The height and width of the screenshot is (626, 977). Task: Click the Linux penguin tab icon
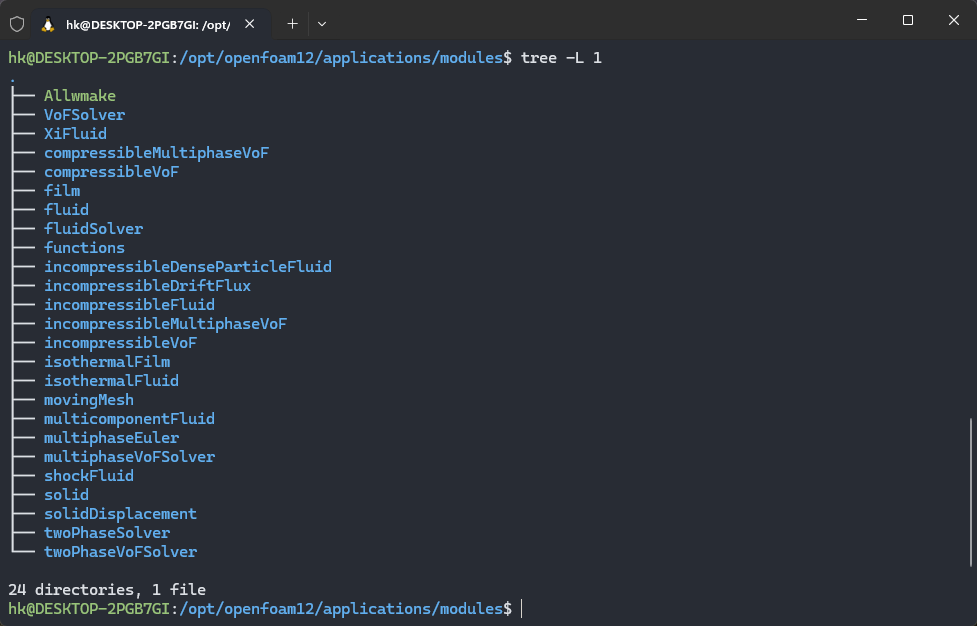[x=49, y=23]
